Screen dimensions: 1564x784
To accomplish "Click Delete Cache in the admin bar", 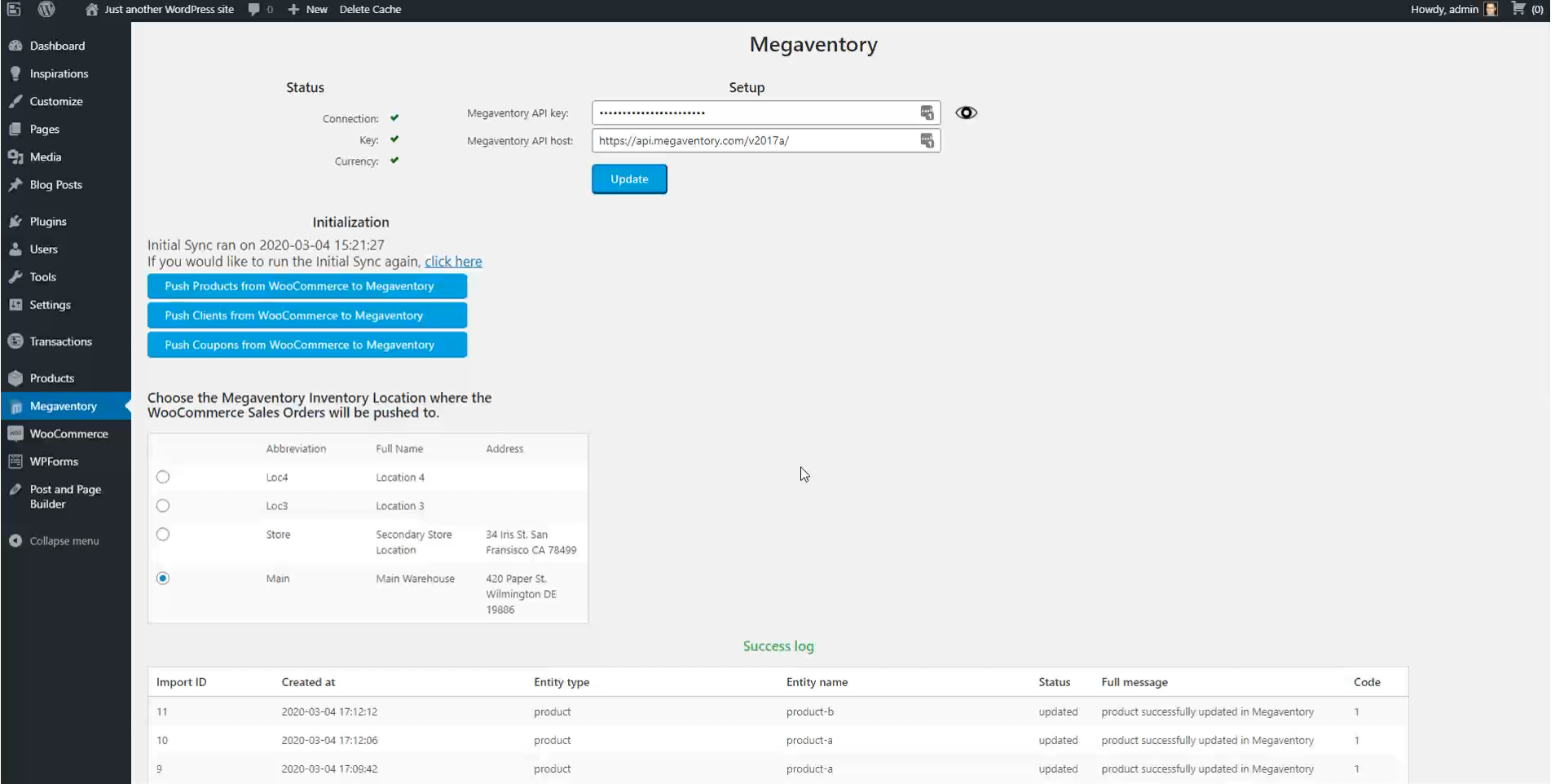I will click(371, 9).
